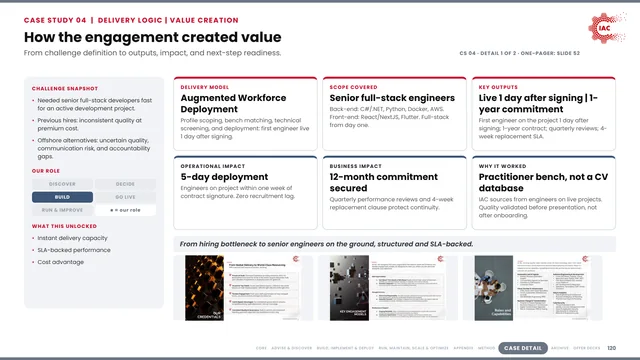Open Build, Implement & Deploy section
Image resolution: width=640 pixels, height=360 pixels.
tap(345, 348)
